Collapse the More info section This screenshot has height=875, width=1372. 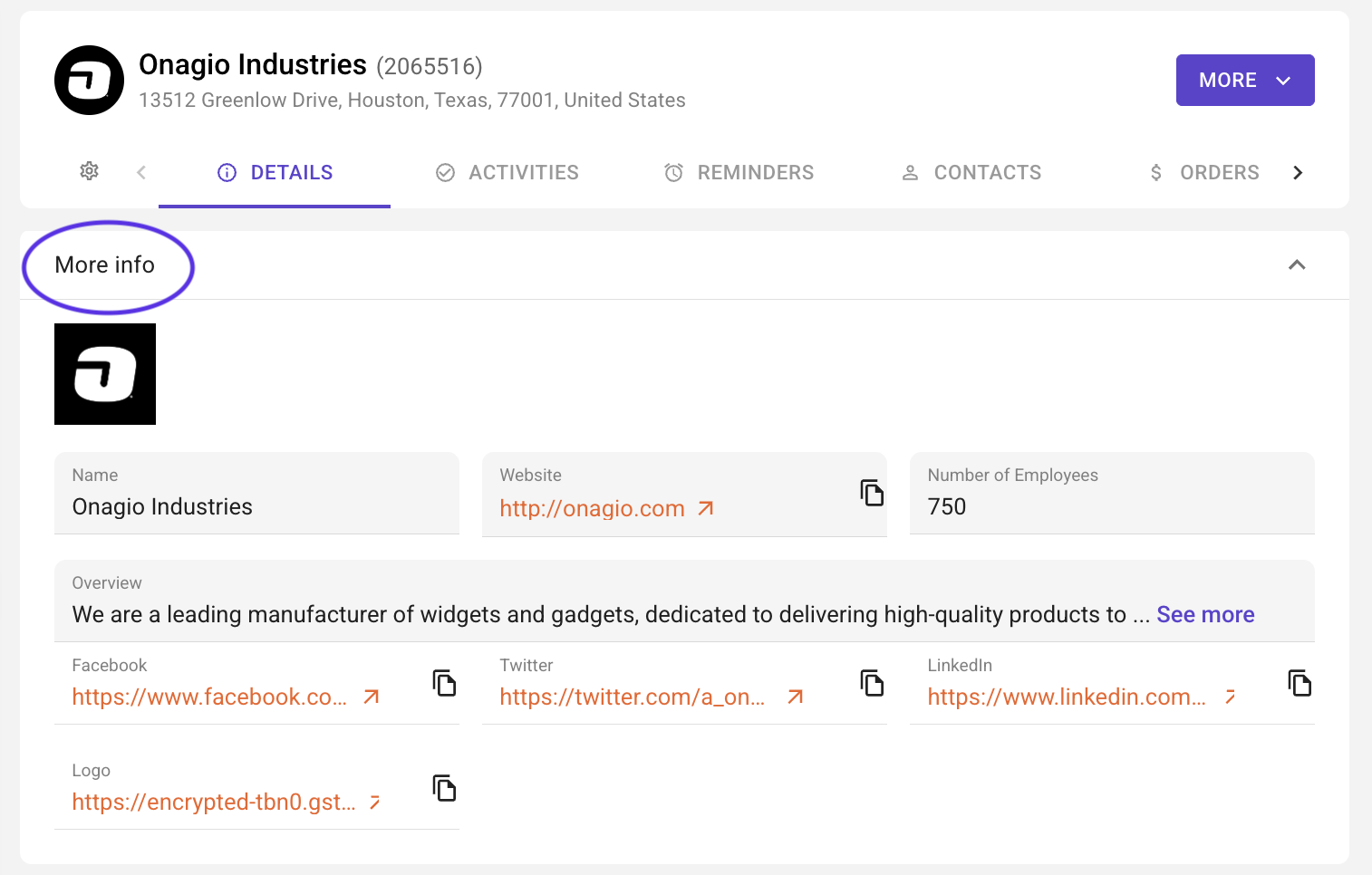tap(1297, 264)
